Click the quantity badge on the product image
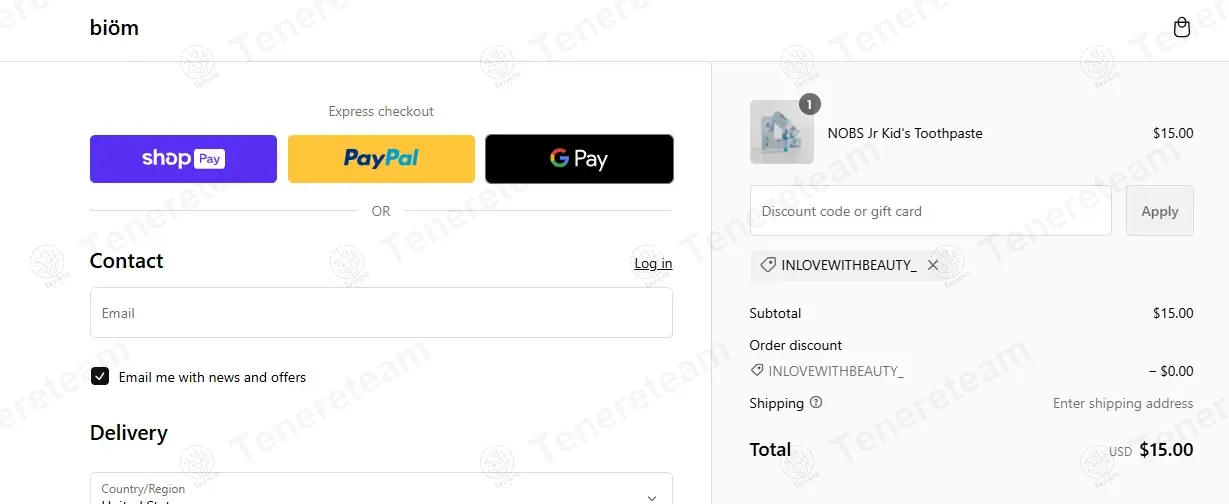 810,104
